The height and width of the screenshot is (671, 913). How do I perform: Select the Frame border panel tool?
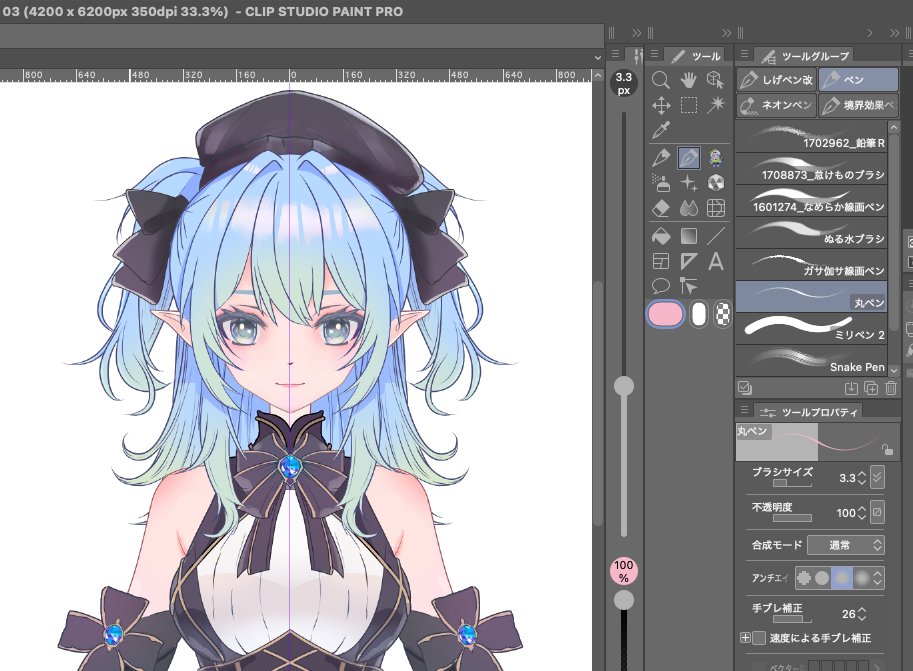pyautogui.click(x=660, y=261)
